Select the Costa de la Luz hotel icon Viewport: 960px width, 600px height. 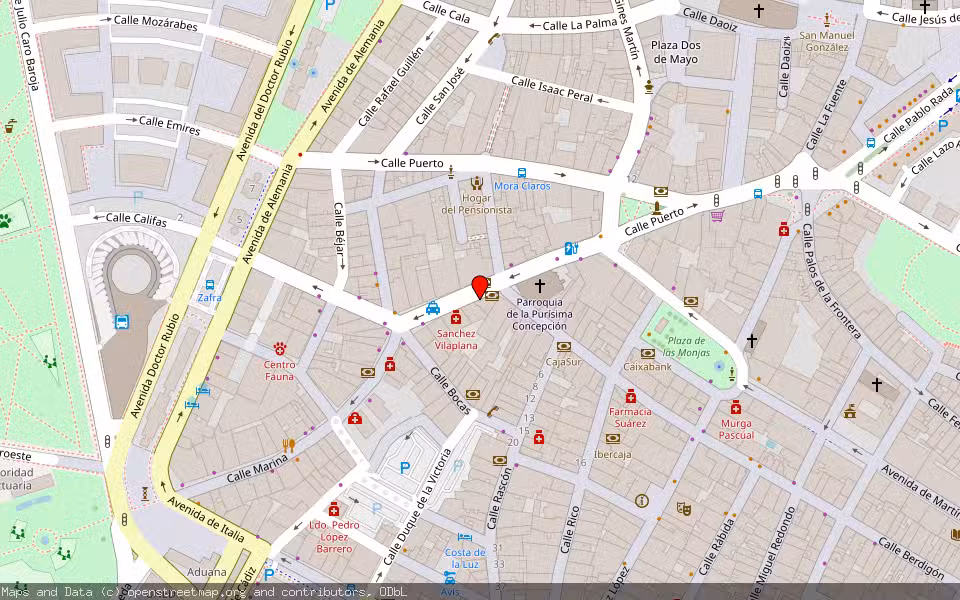[465, 538]
